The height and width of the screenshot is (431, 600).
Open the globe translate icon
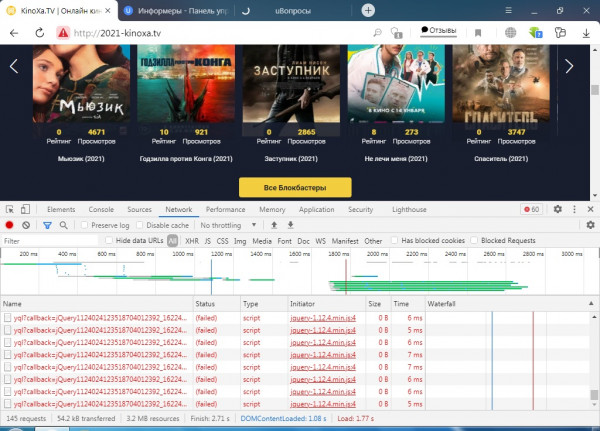[x=510, y=33]
